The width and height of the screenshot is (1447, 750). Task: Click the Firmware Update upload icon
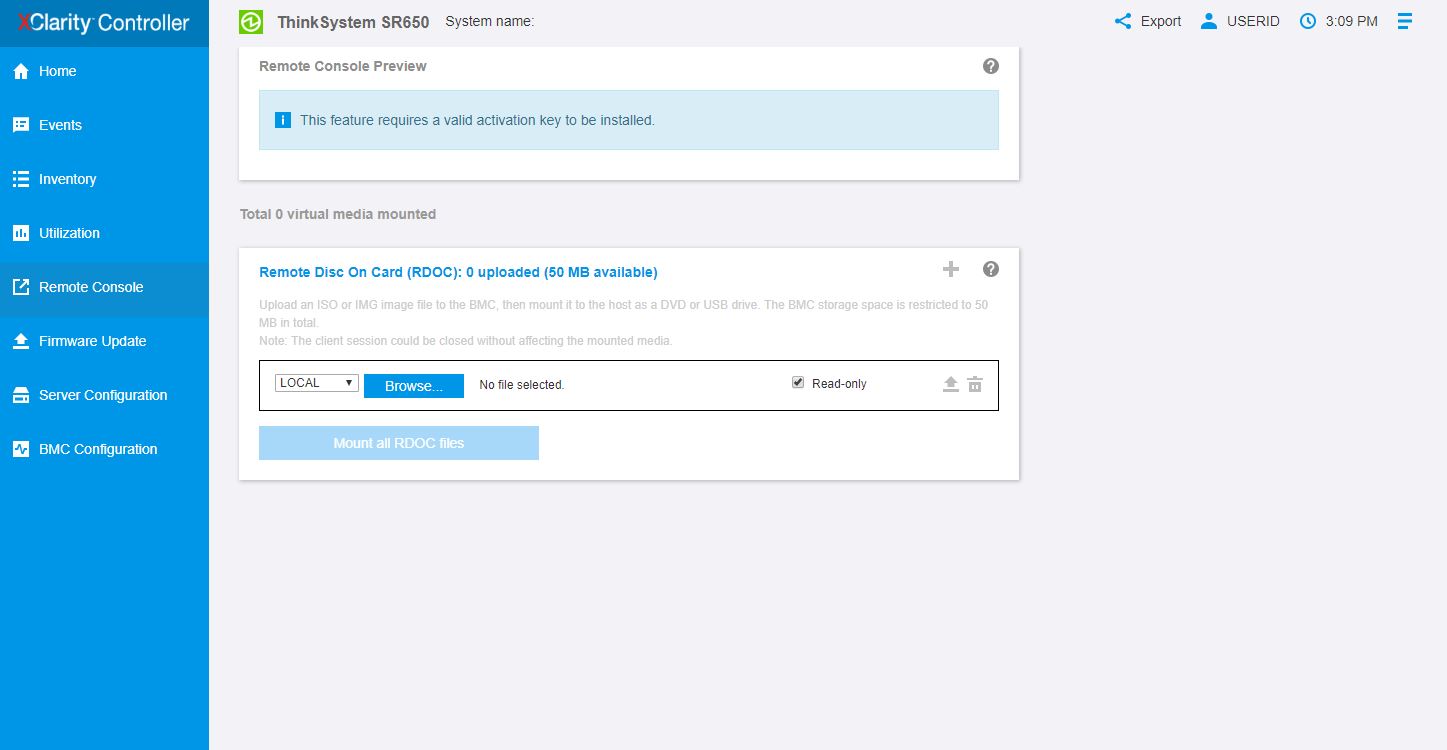coord(20,341)
